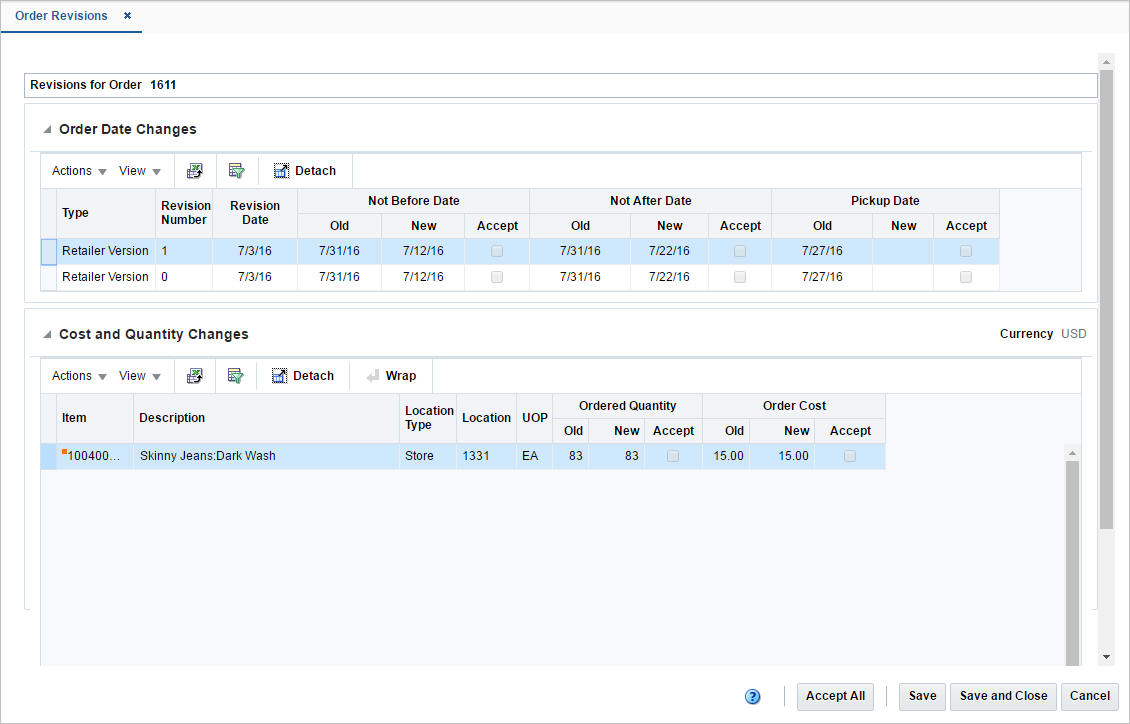The height and width of the screenshot is (724, 1130).
Task: Check Ordered Quantity Accept for Skinny Jeans
Action: click(672, 456)
